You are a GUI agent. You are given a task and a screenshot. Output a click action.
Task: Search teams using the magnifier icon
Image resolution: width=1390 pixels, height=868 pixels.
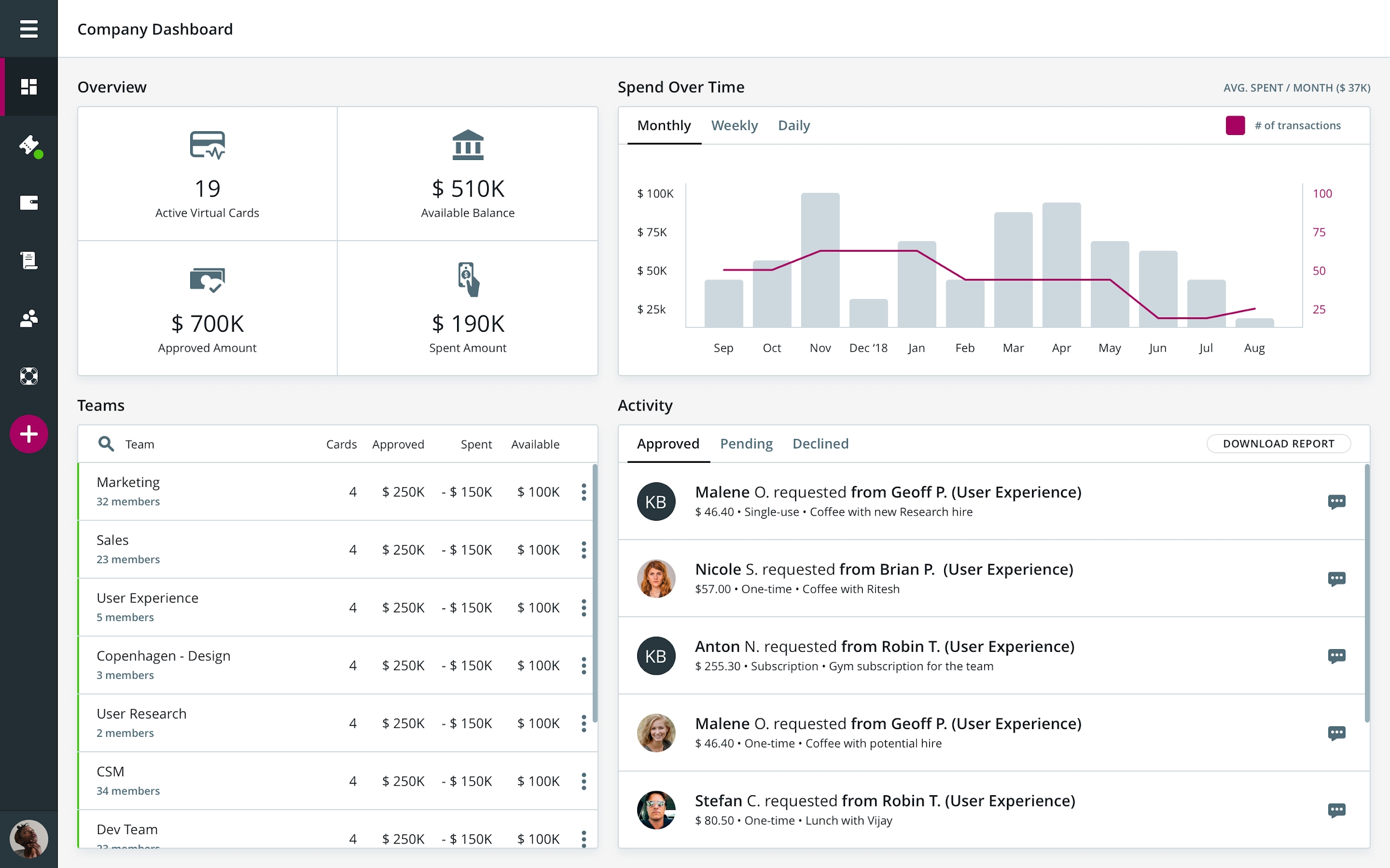click(x=106, y=444)
